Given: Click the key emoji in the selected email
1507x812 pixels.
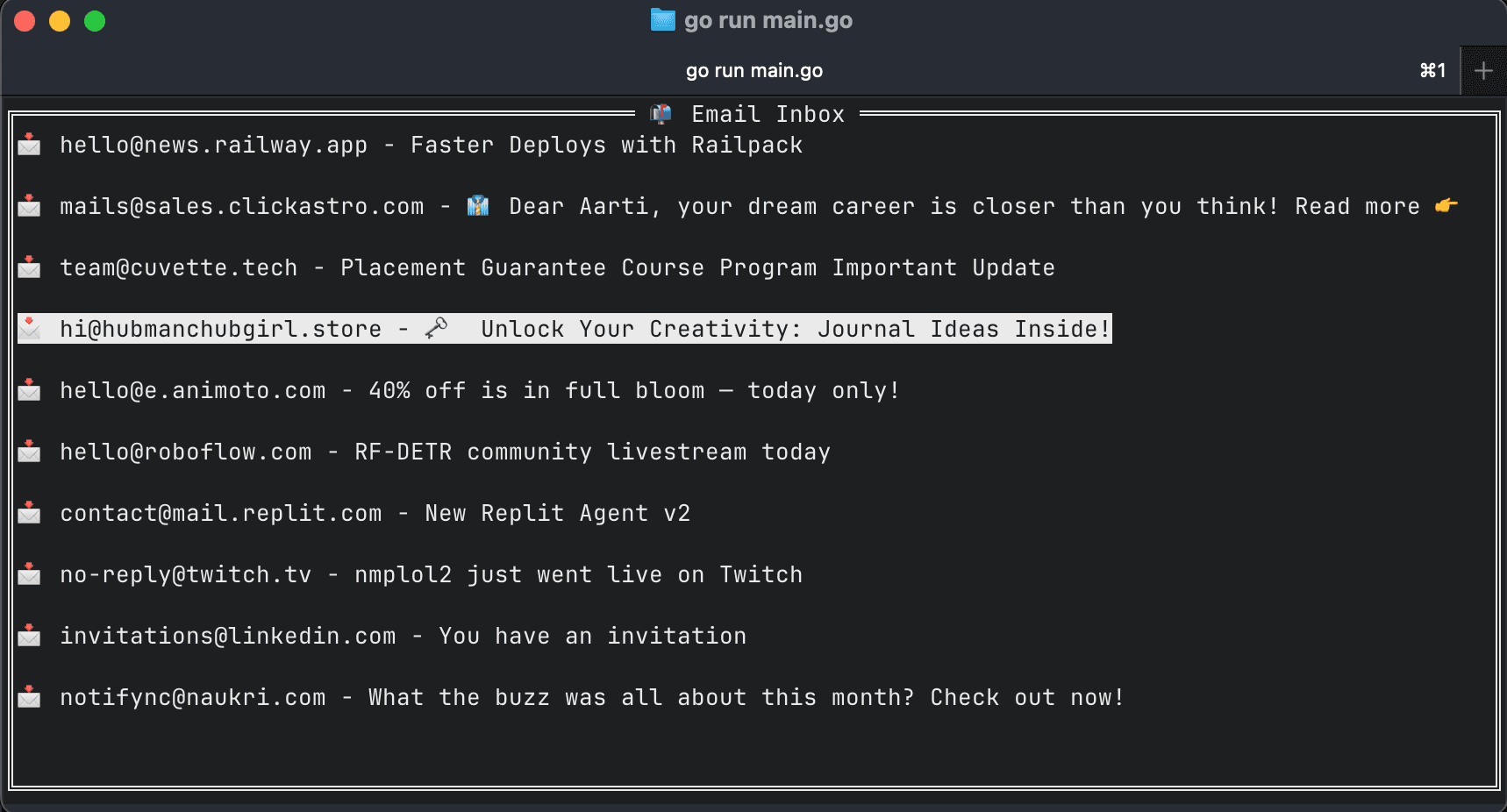Looking at the screenshot, I should [436, 329].
